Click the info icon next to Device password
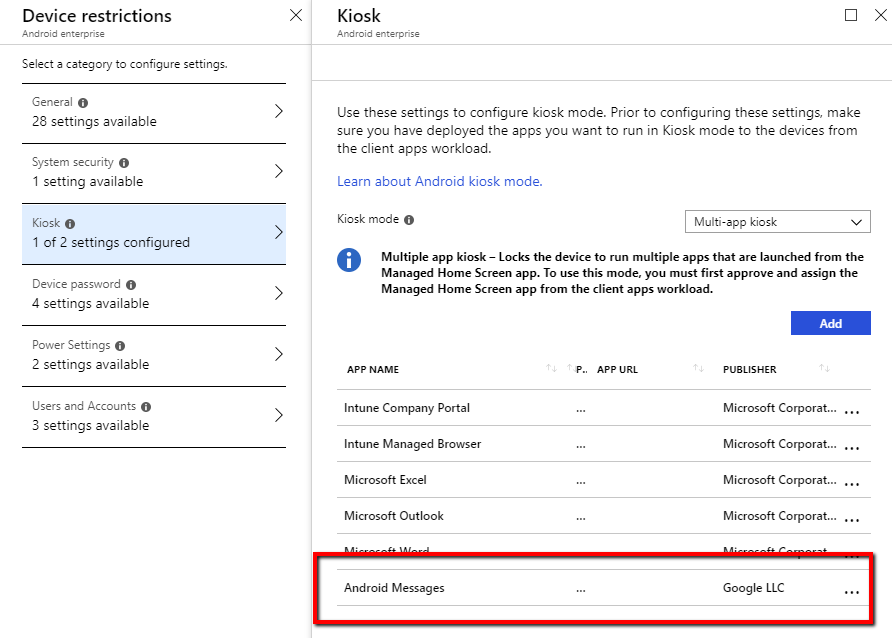This screenshot has height=638, width=892. [x=131, y=285]
